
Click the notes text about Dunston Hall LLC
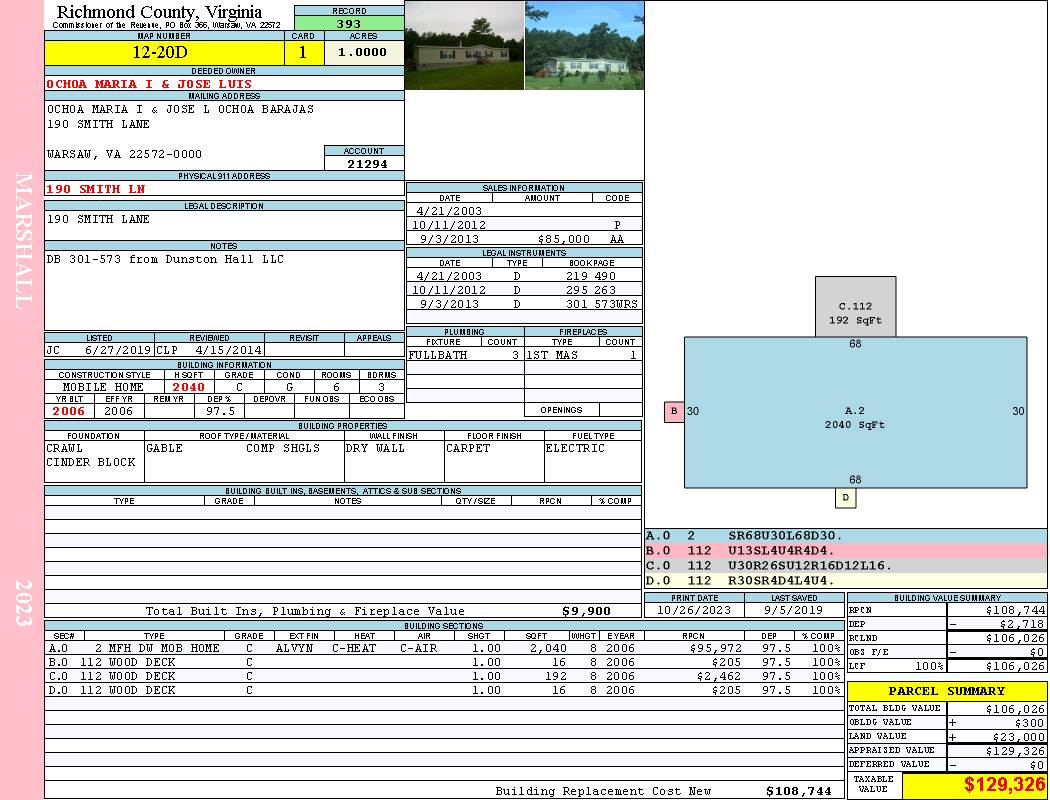(165, 259)
